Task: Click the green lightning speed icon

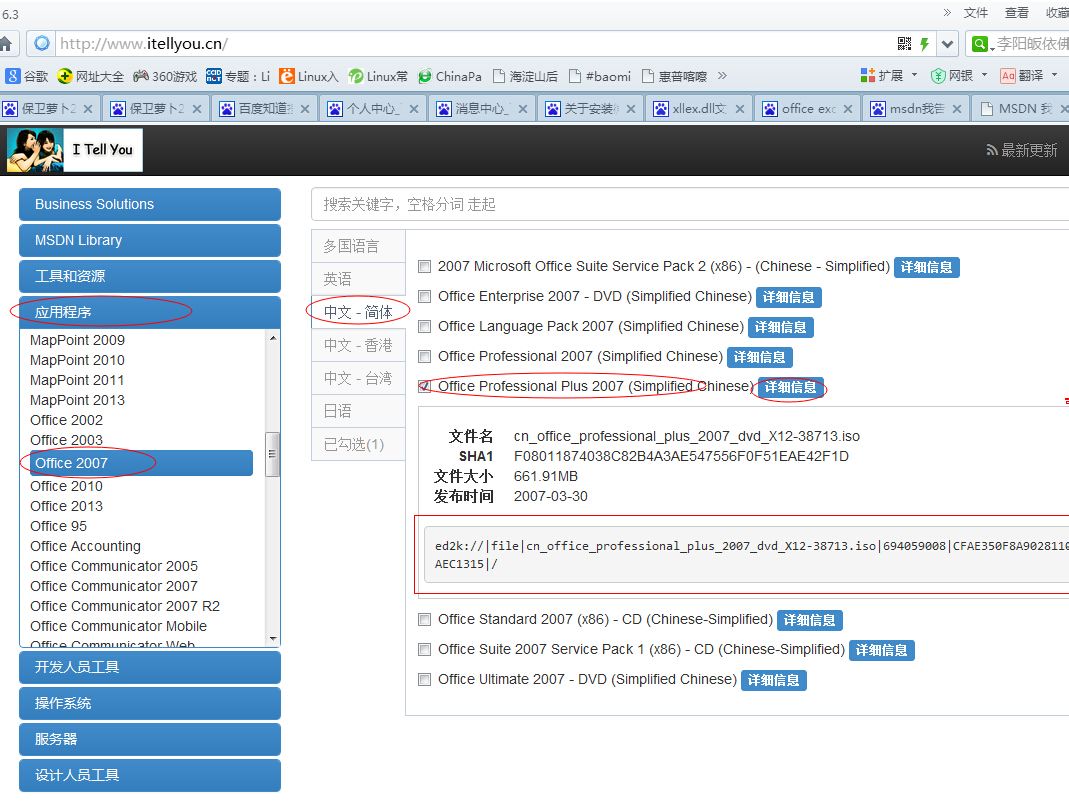Action: pos(924,44)
